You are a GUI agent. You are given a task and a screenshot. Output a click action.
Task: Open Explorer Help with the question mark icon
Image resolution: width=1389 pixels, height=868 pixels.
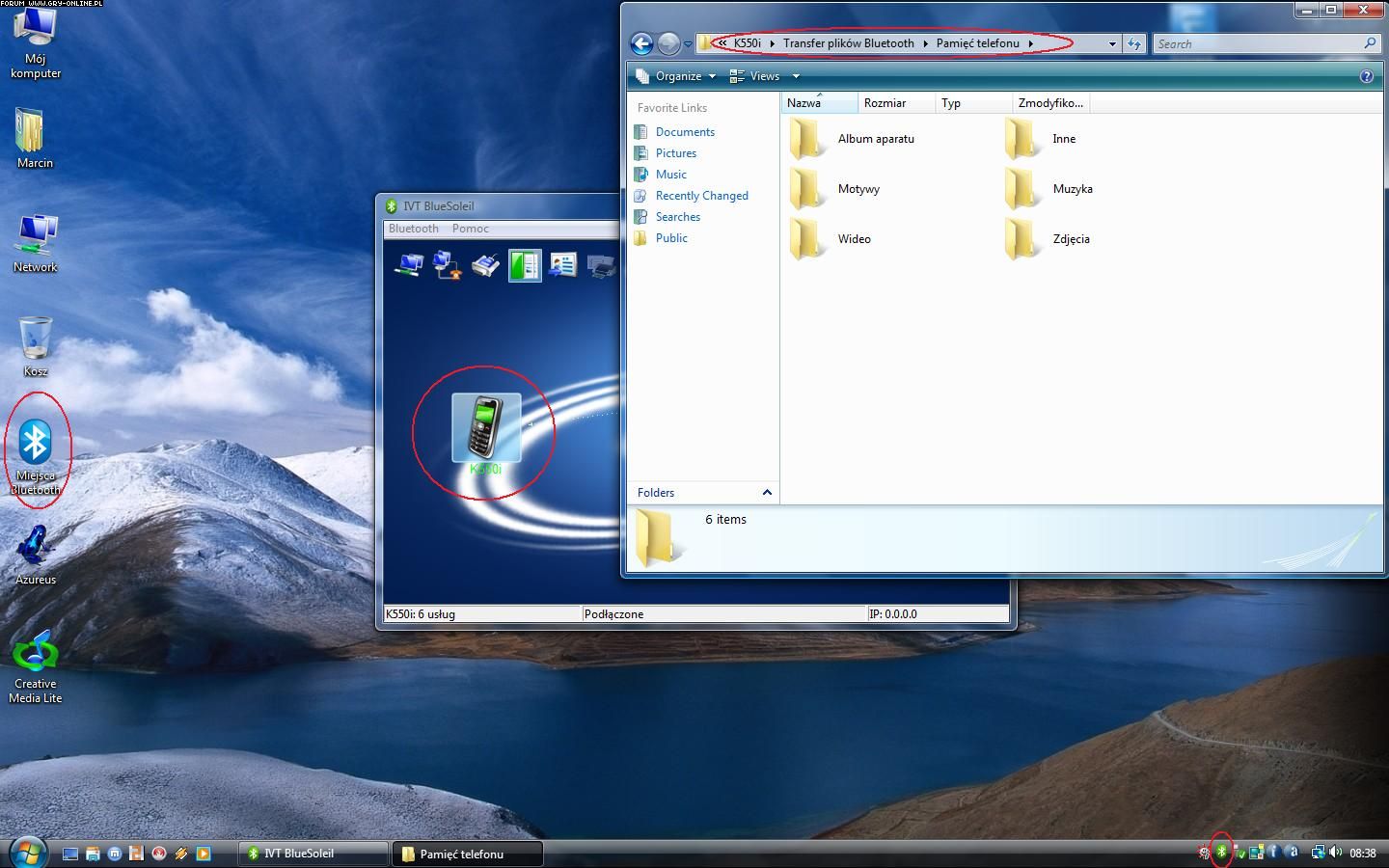[x=1366, y=76]
